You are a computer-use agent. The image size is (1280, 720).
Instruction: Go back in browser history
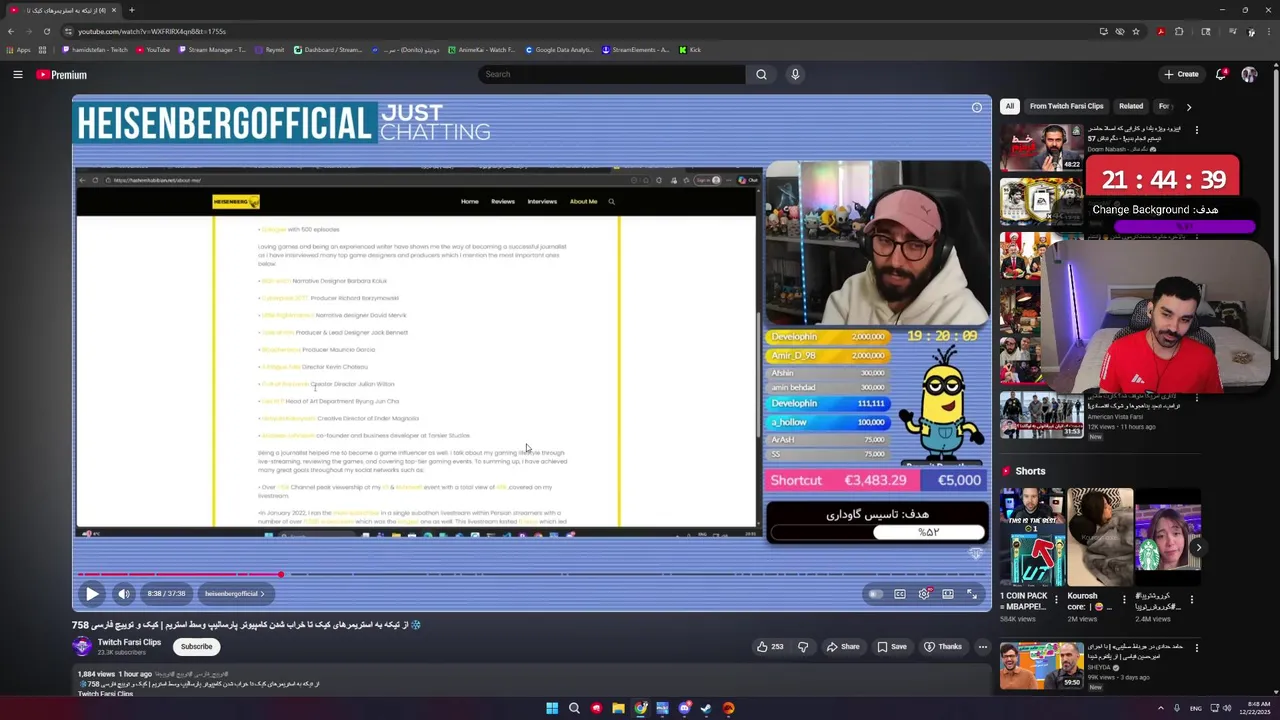tap(11, 31)
